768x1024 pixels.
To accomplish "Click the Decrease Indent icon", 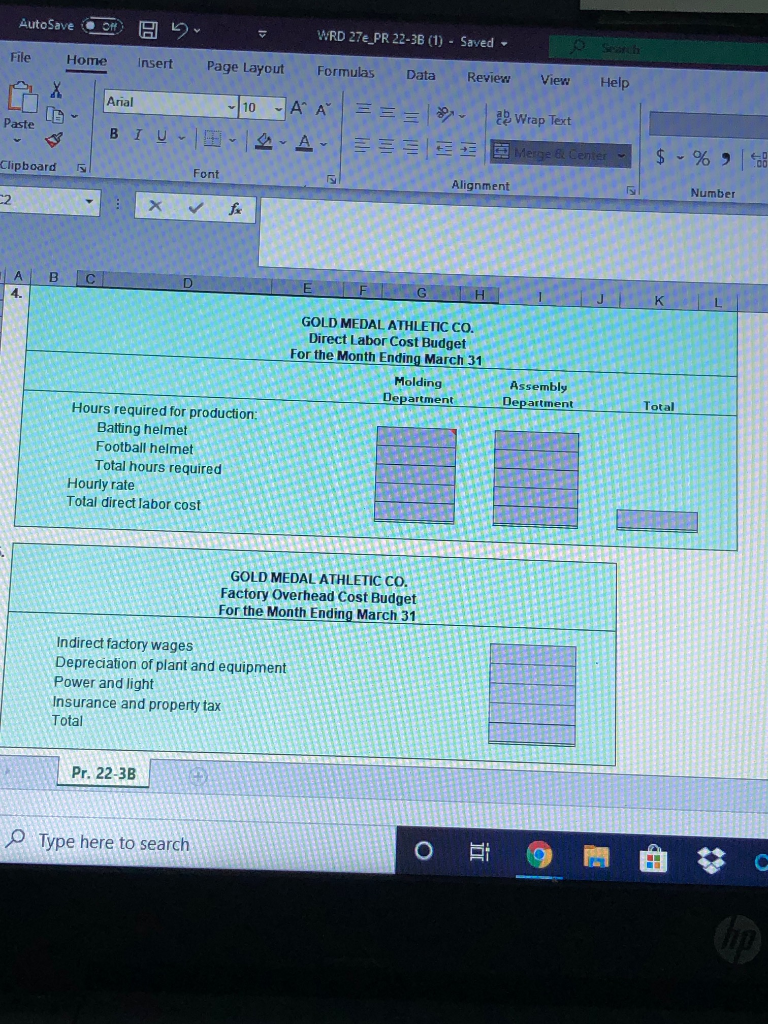I will click(x=444, y=149).
